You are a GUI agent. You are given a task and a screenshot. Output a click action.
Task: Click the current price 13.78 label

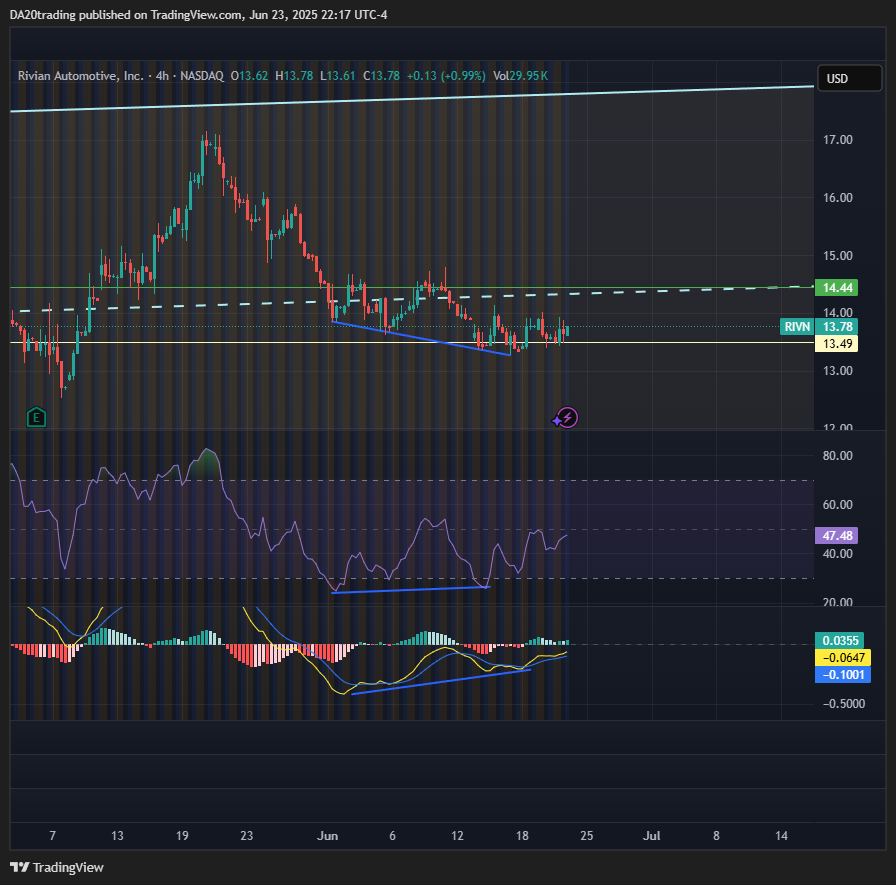(837, 327)
